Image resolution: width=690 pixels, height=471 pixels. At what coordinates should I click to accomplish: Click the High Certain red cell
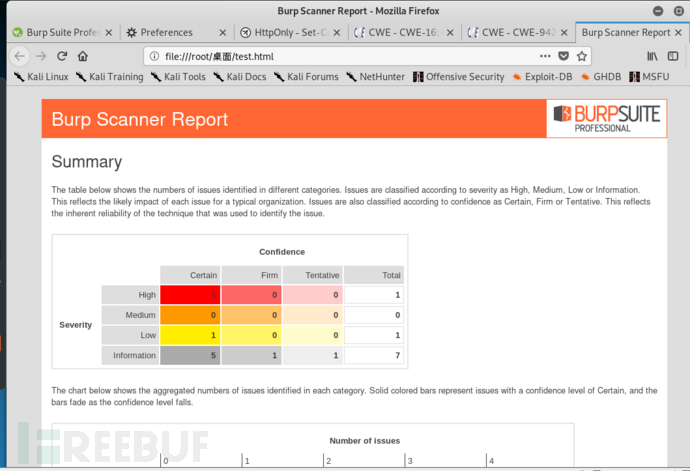tap(190, 295)
